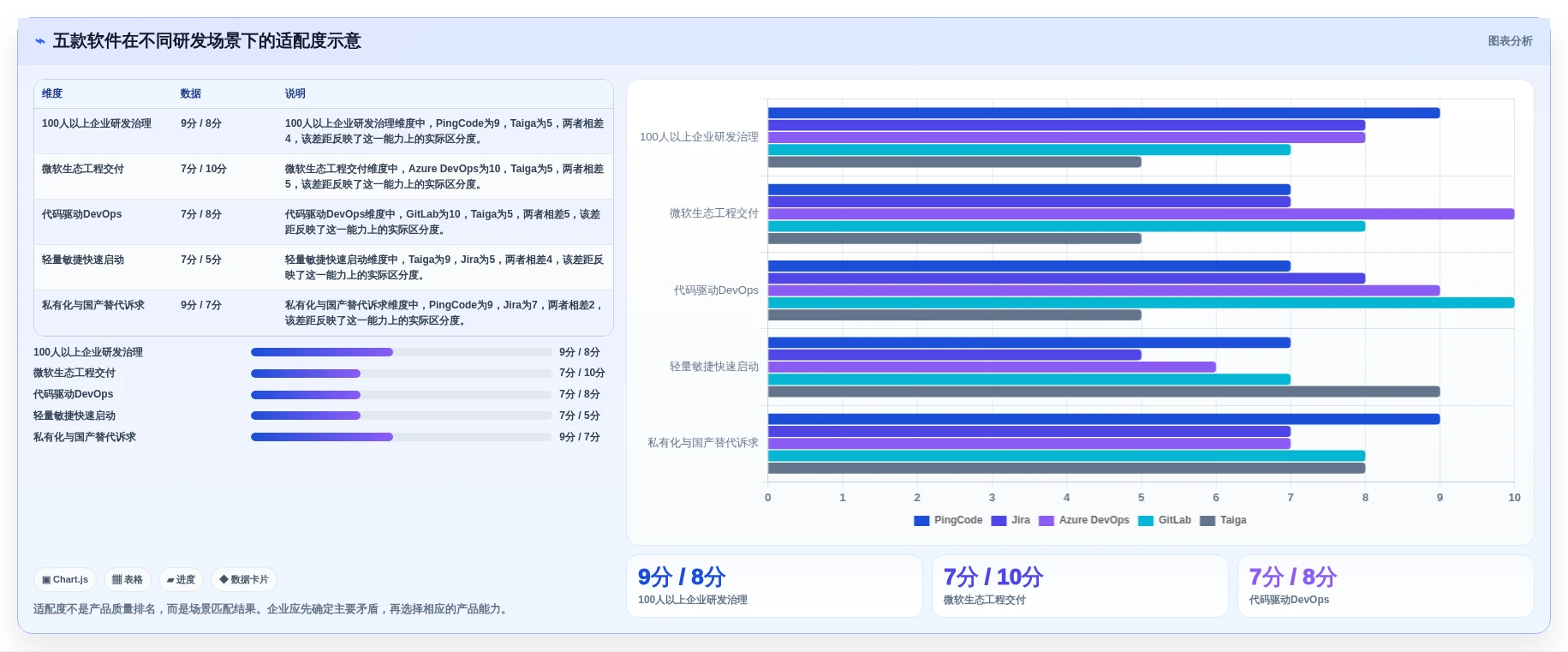This screenshot has height=652, width=1568.
Task: Select the Chart.js tag chip
Action: point(65,580)
